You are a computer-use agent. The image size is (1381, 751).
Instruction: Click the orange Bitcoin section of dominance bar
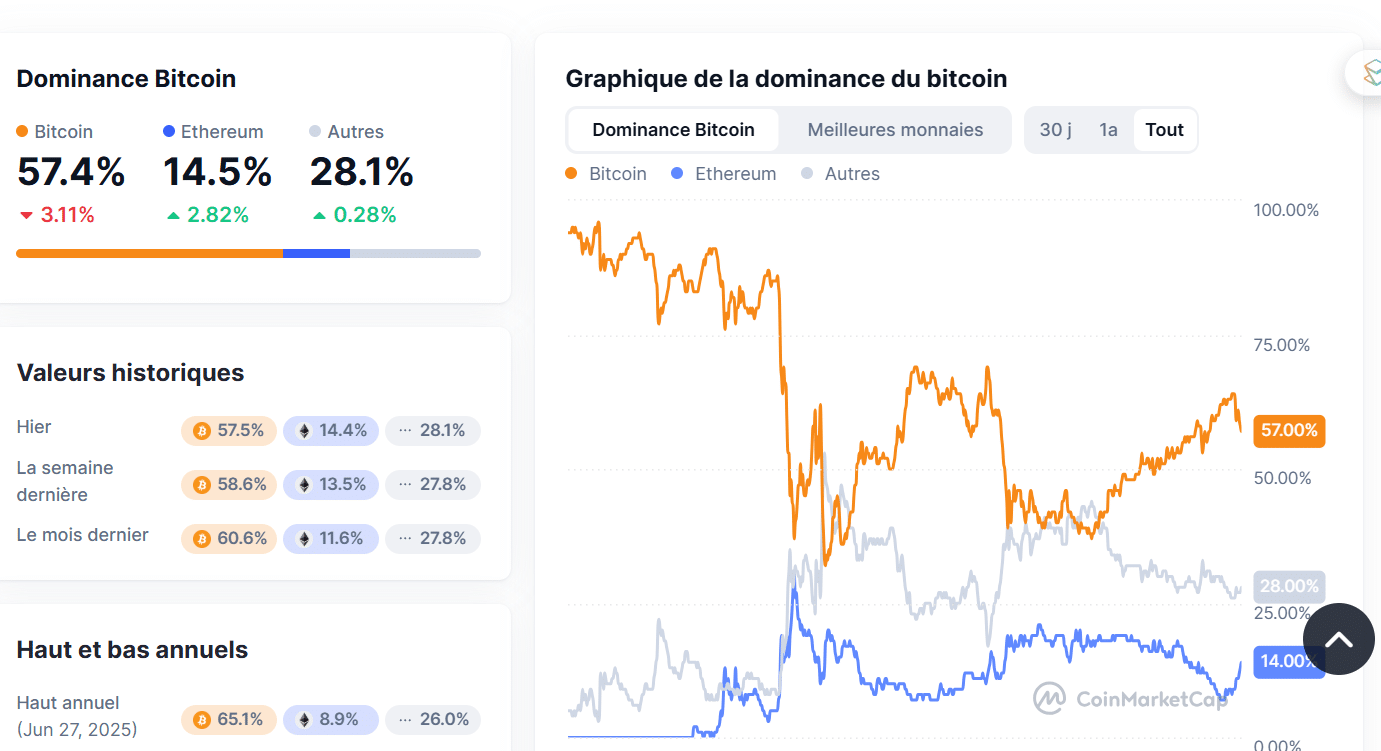(149, 254)
